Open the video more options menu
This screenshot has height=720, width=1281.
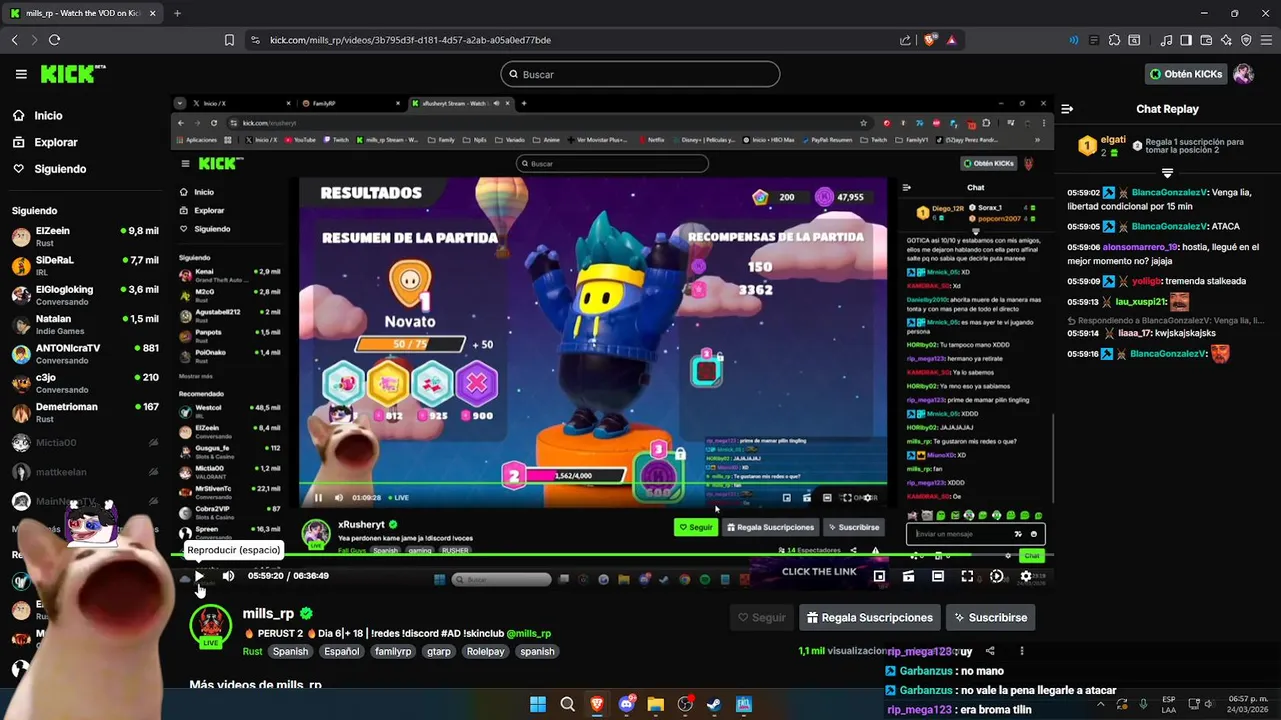click(x=1022, y=651)
